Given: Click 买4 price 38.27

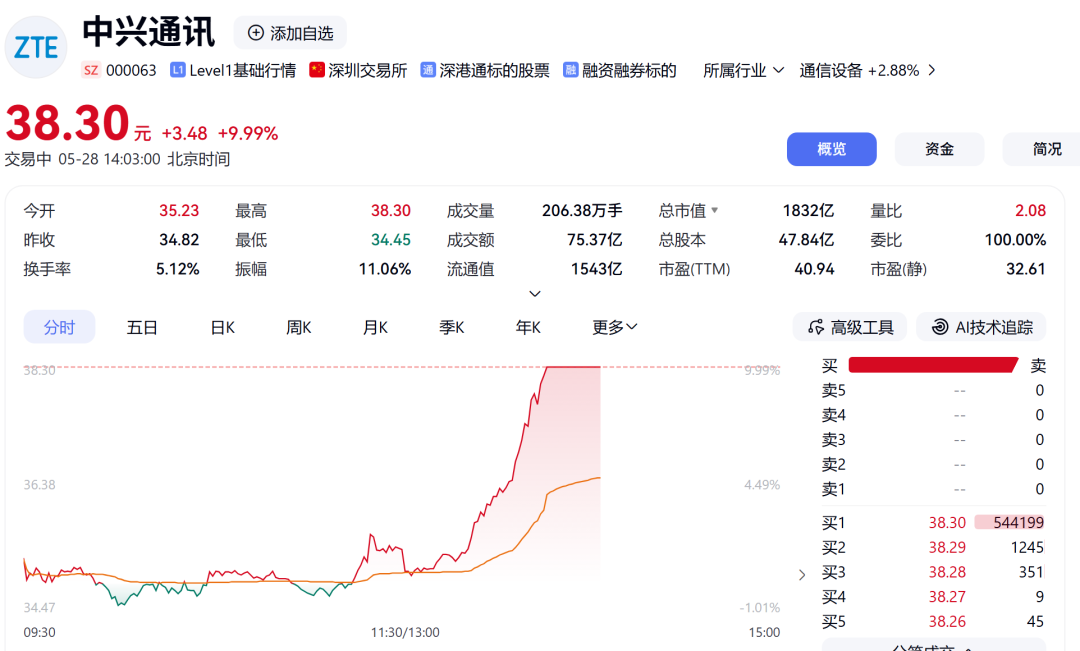Looking at the screenshot, I should point(947,597).
